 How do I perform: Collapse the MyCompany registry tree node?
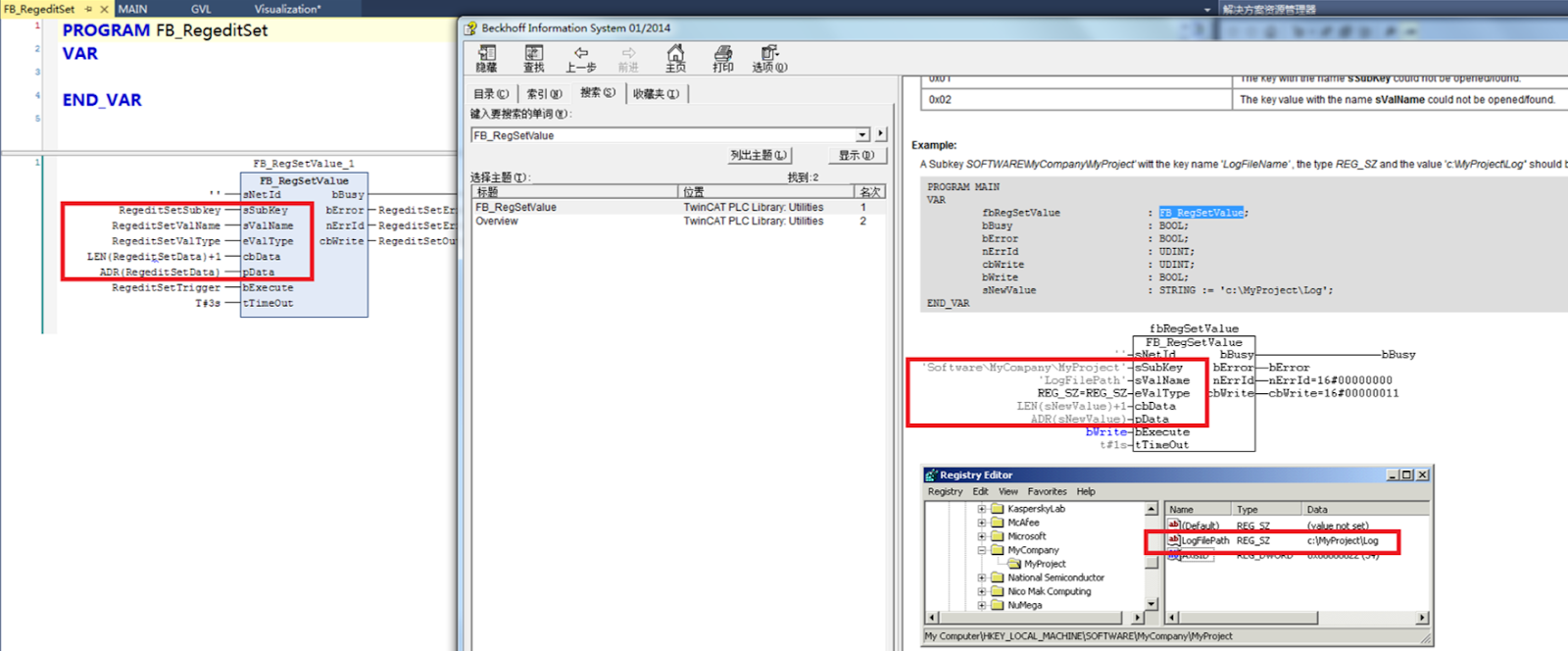tap(981, 550)
